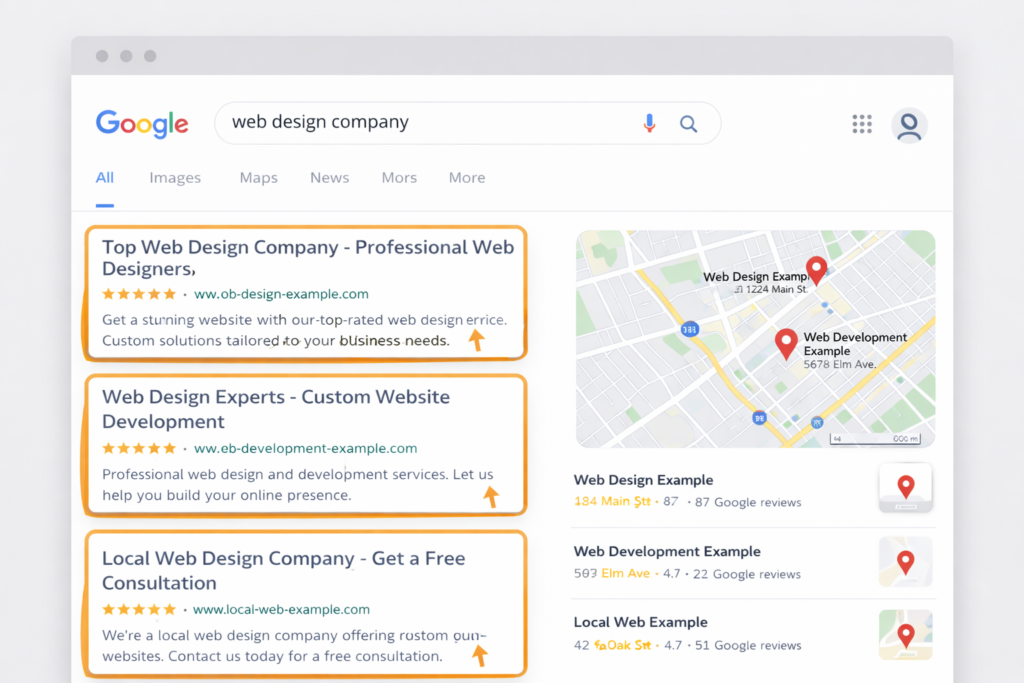Visit www.local-web-example.com link

(x=281, y=608)
